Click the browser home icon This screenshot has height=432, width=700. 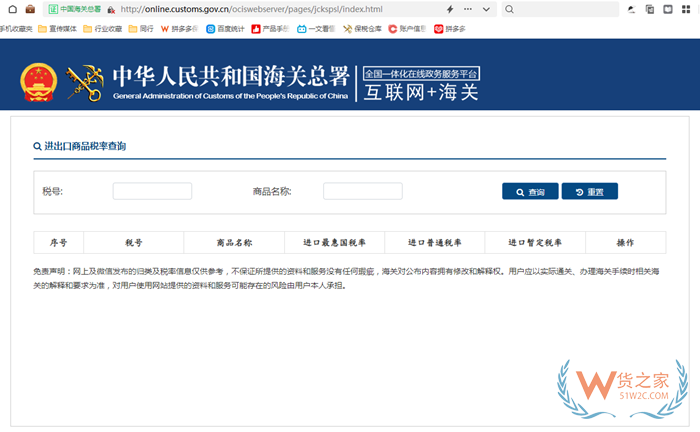tap(12, 9)
